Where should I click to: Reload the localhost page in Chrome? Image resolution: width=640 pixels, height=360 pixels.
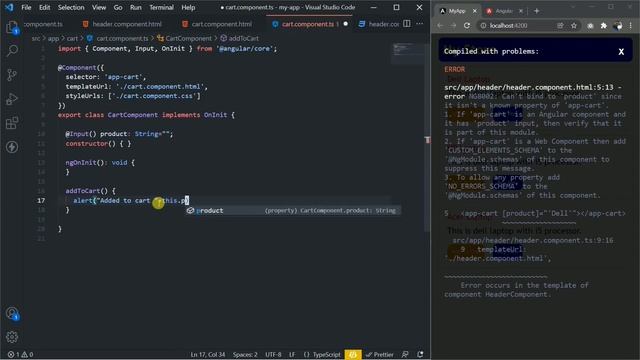click(x=467, y=25)
